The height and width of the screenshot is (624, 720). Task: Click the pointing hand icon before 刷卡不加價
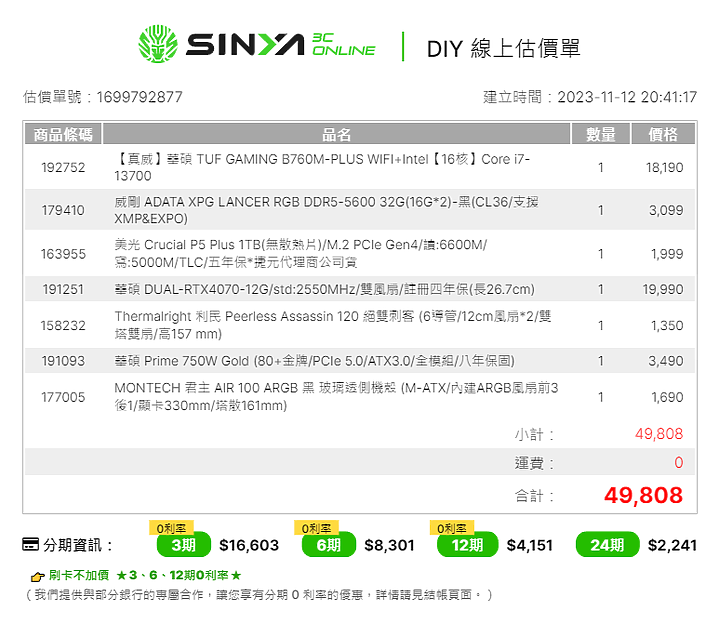pos(37,576)
